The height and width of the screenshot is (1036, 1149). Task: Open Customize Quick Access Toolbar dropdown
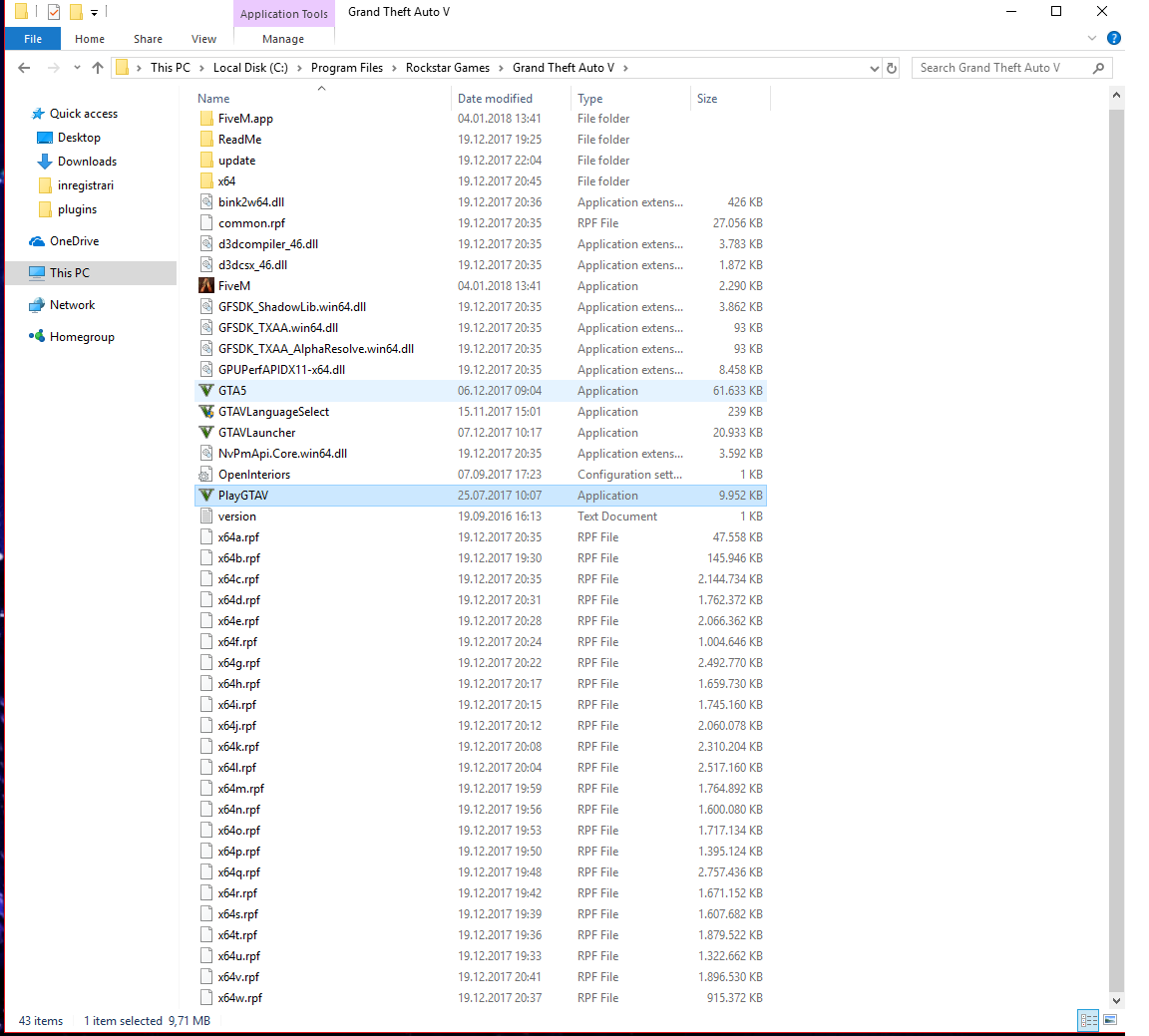[x=94, y=12]
